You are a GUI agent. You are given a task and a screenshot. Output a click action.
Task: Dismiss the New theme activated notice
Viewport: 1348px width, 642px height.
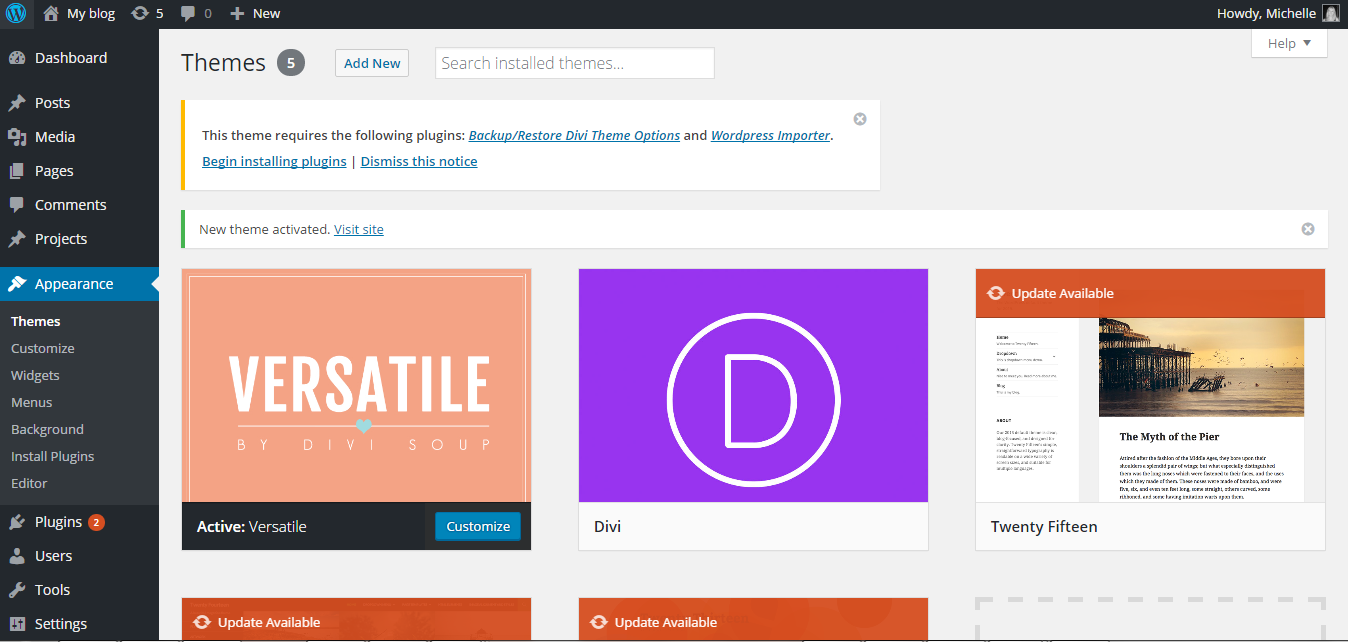click(x=1308, y=229)
